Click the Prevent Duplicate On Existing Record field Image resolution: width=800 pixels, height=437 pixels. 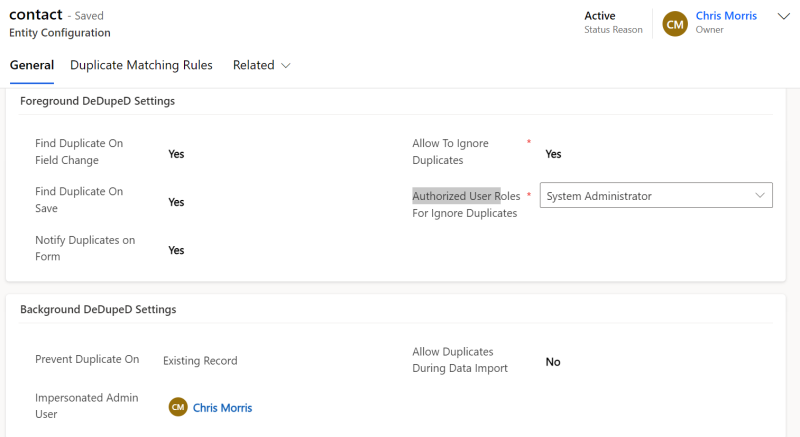200,361
